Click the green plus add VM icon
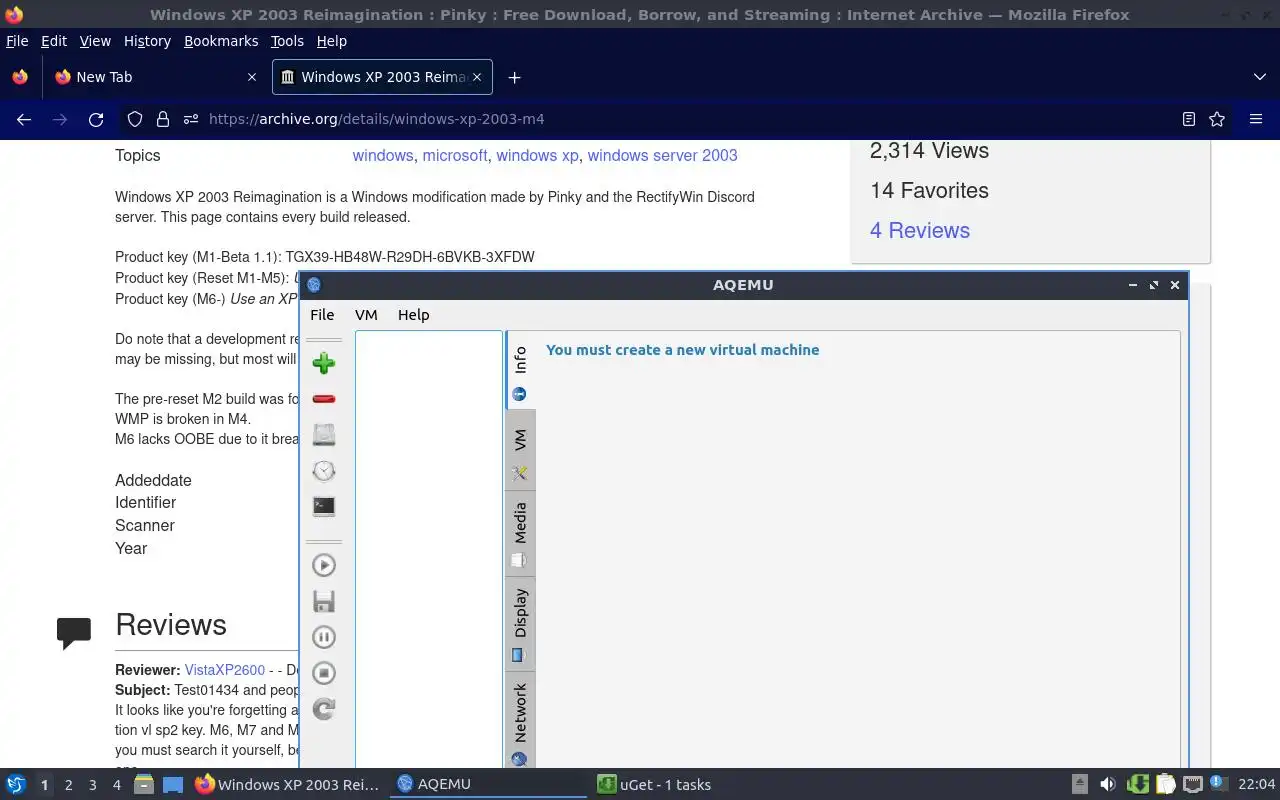The width and height of the screenshot is (1280, 800). 323,363
